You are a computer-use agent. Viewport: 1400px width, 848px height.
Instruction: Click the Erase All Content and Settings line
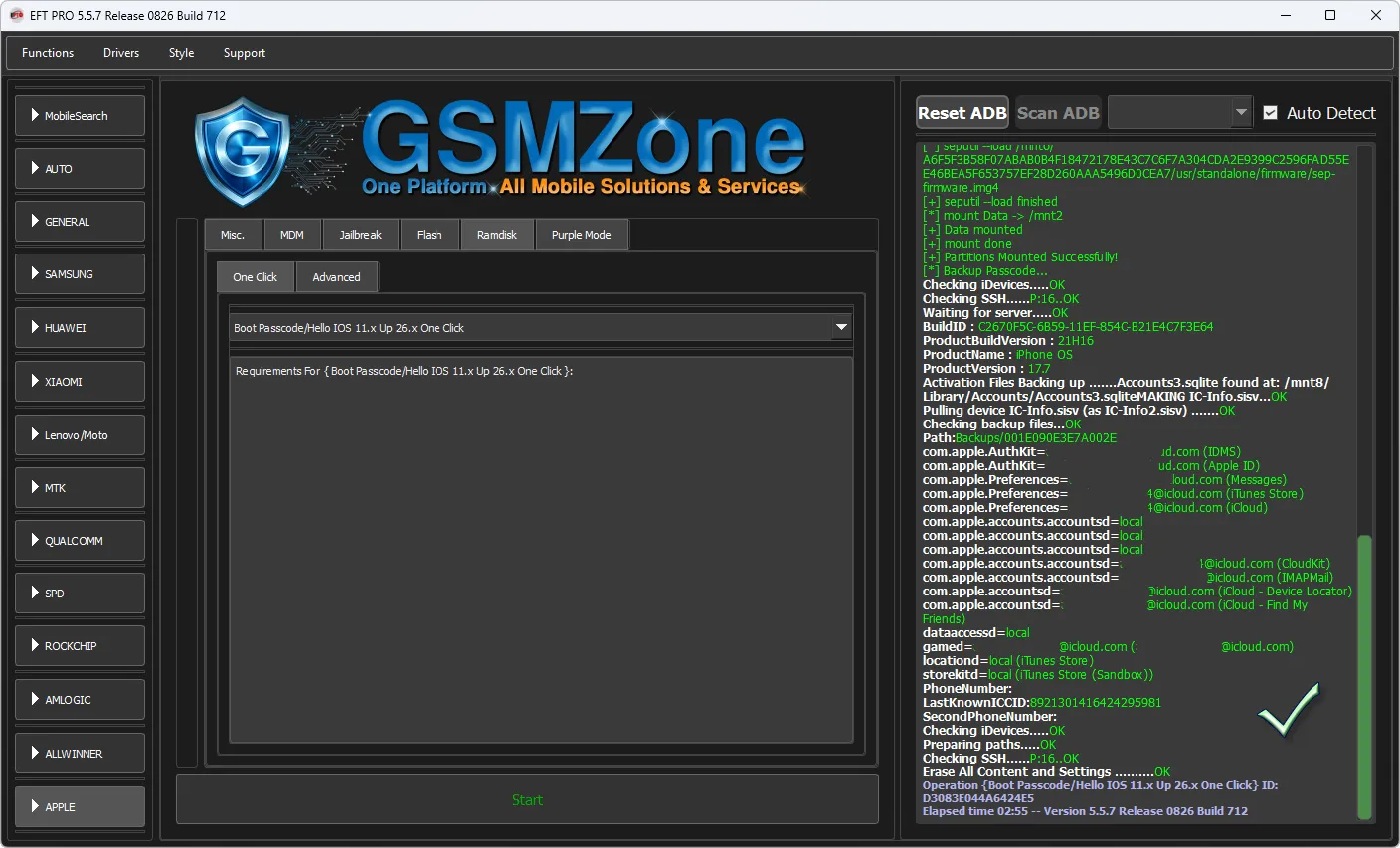[1046, 772]
